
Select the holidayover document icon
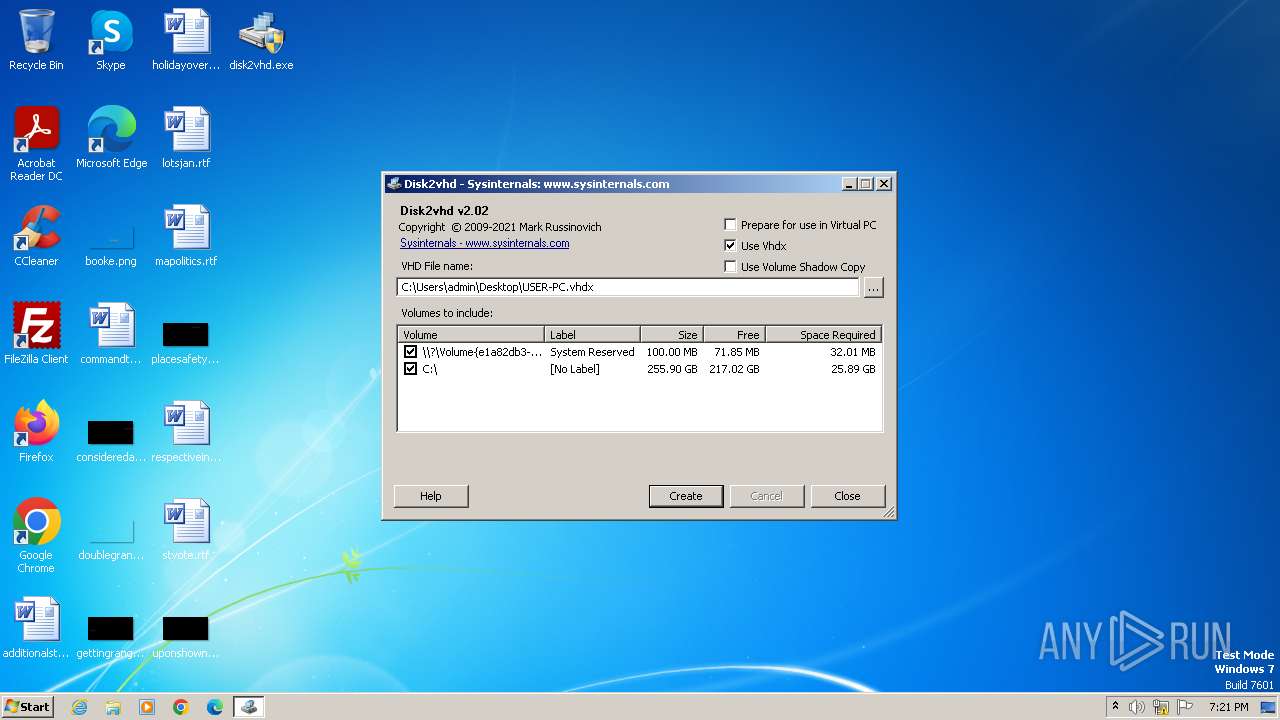[186, 40]
